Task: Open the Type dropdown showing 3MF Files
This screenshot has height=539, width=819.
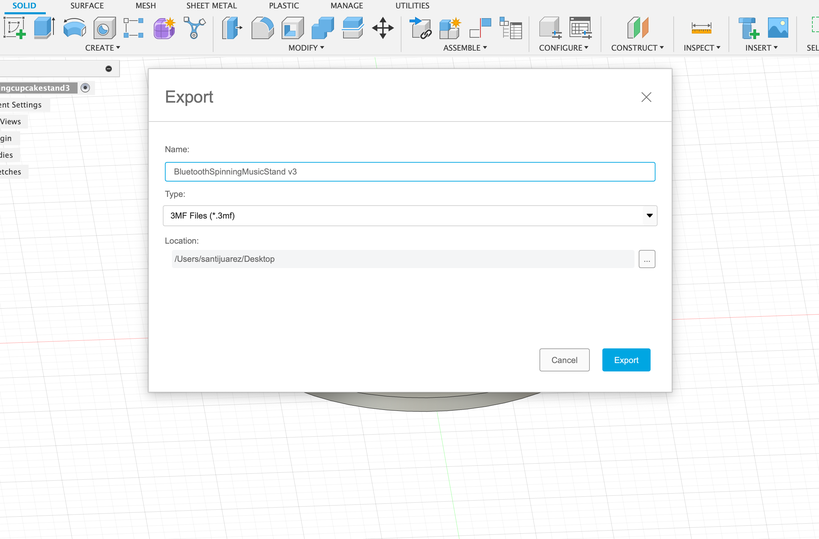Action: coord(410,216)
